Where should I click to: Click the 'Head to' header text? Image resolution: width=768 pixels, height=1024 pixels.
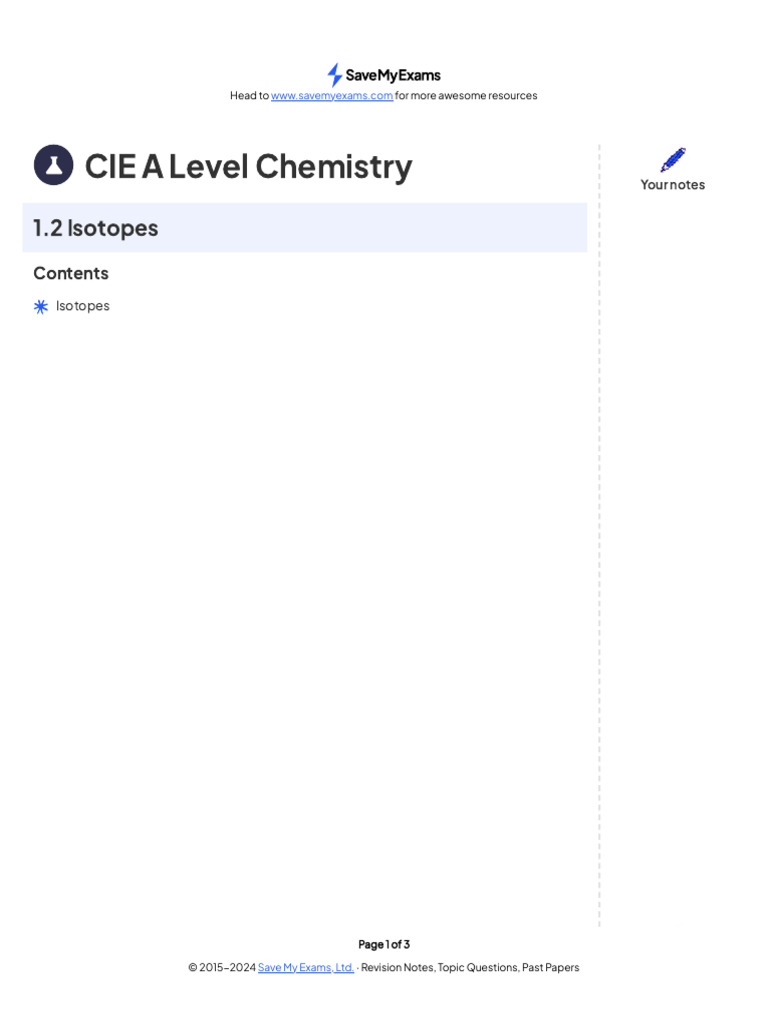tap(249, 95)
